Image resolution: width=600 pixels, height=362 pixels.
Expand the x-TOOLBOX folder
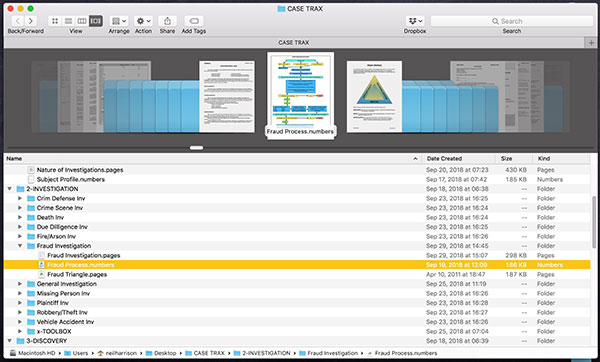click(20, 331)
